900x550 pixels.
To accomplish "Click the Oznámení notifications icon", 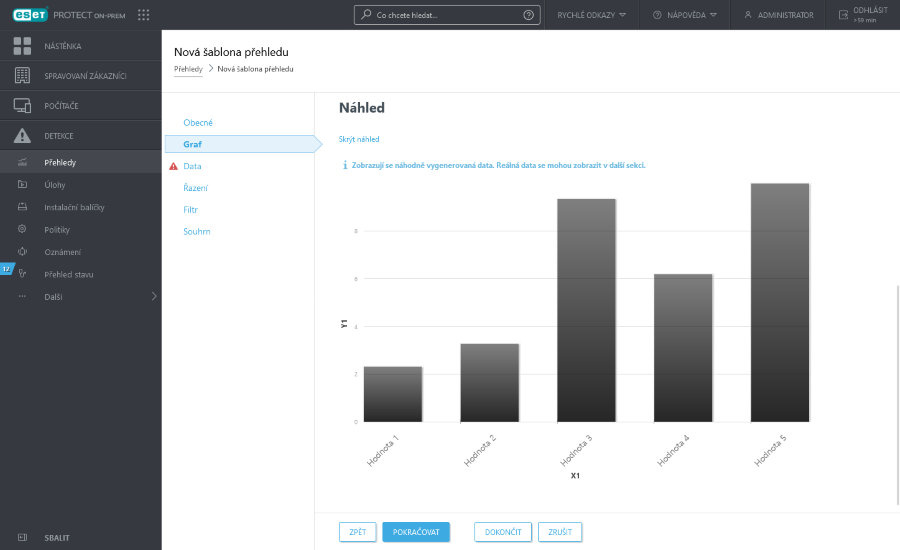I will coord(22,251).
